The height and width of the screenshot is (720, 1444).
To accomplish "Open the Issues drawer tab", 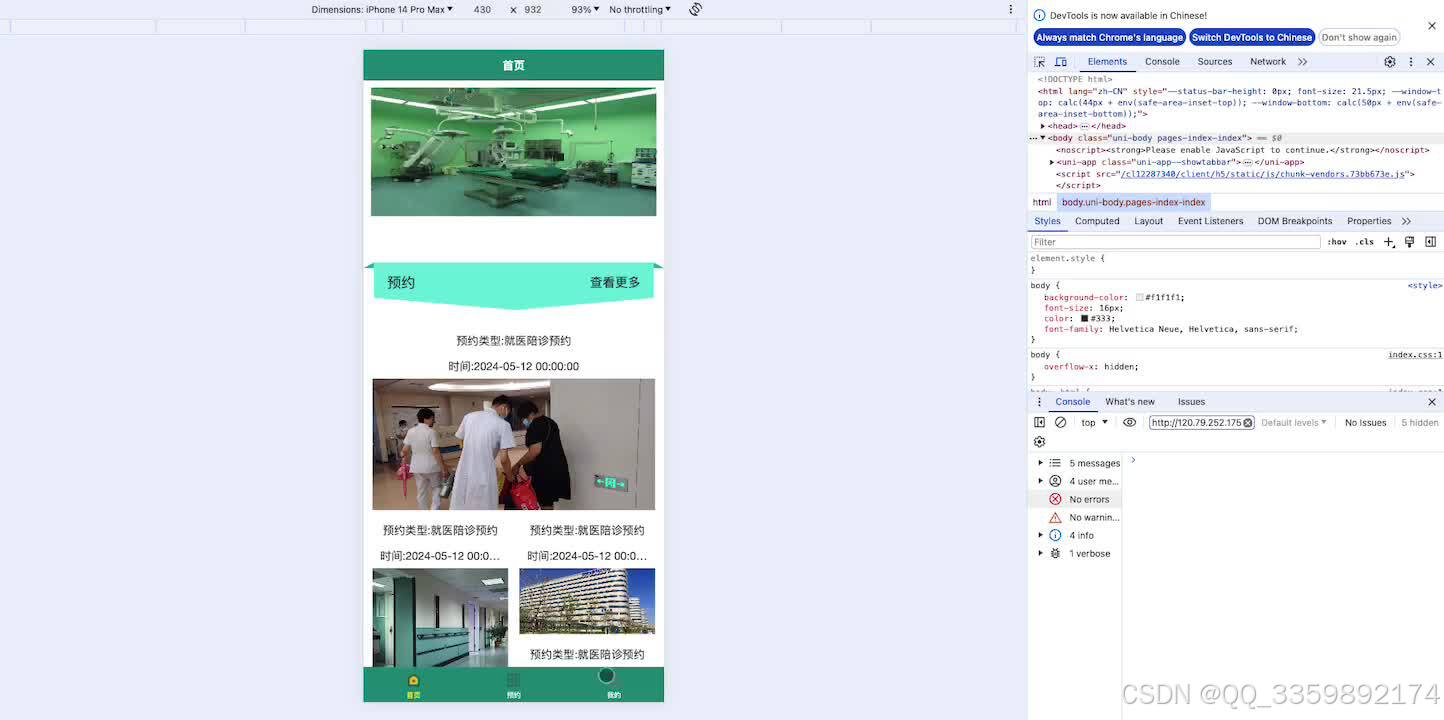I will click(1191, 402).
